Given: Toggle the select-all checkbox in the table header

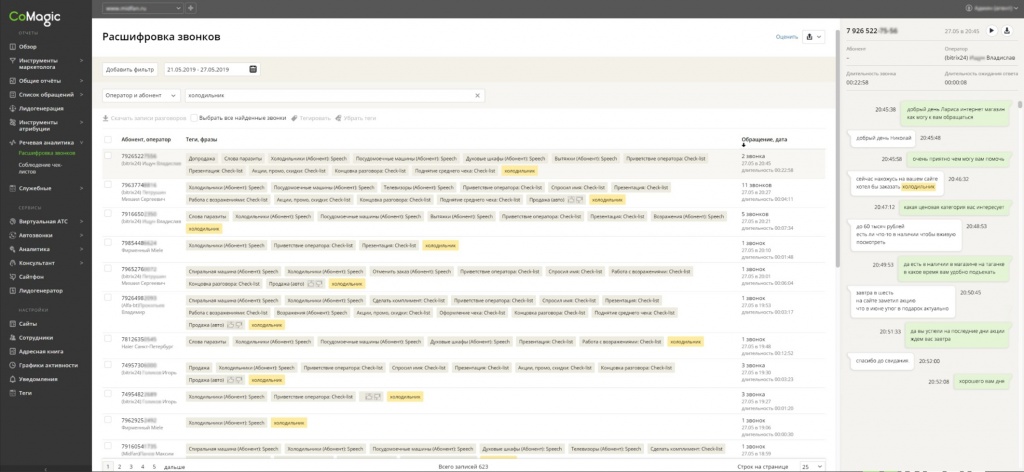Looking at the screenshot, I should pyautogui.click(x=108, y=139).
